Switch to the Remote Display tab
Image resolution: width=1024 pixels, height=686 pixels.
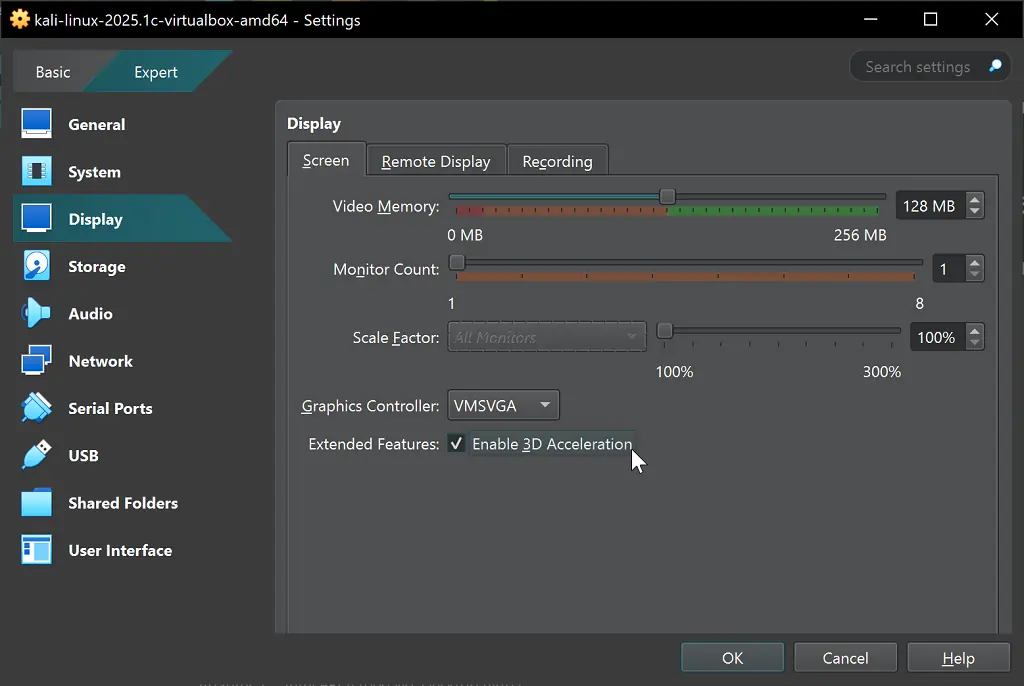coord(436,161)
